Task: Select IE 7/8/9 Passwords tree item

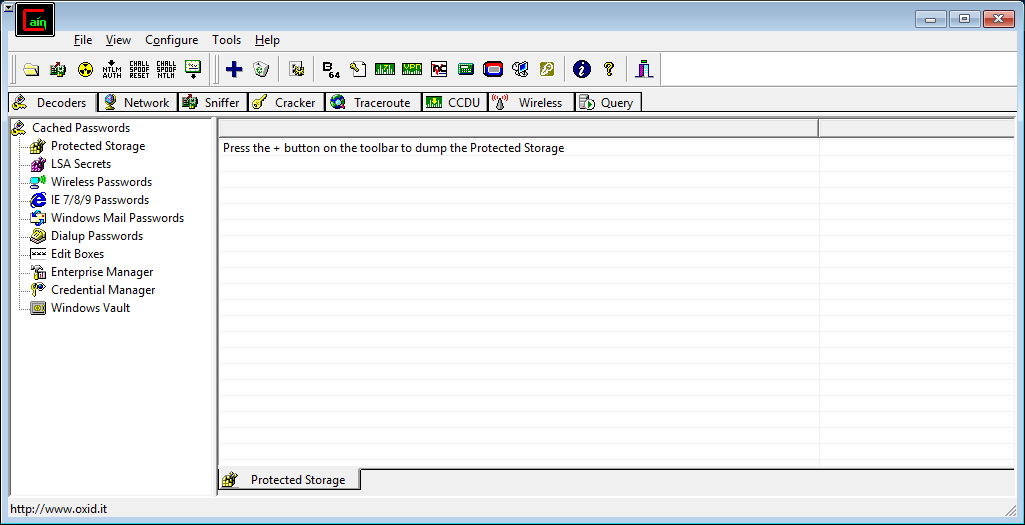Action: (100, 200)
